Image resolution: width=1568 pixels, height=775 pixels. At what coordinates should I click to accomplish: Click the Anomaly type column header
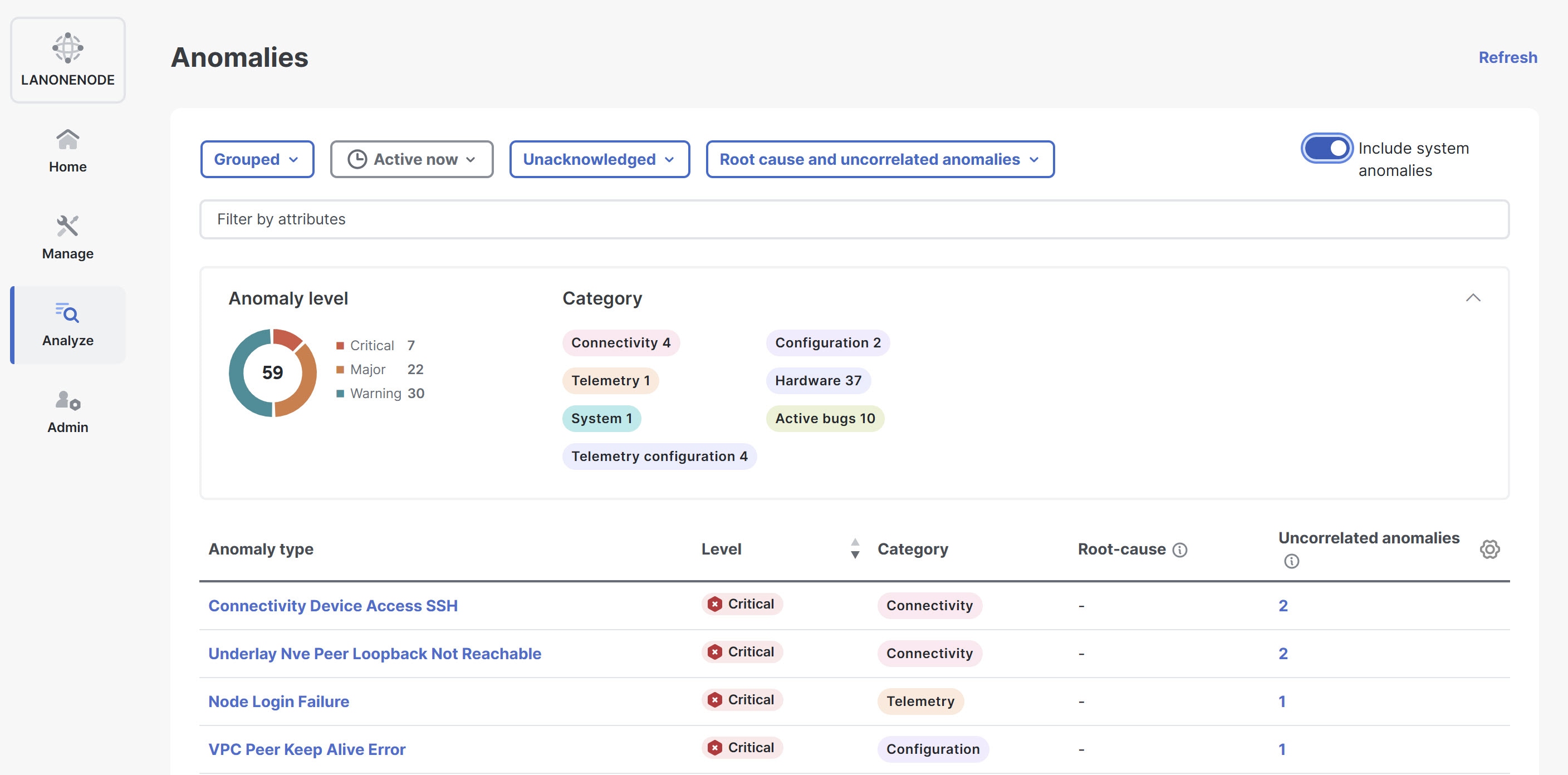click(261, 549)
